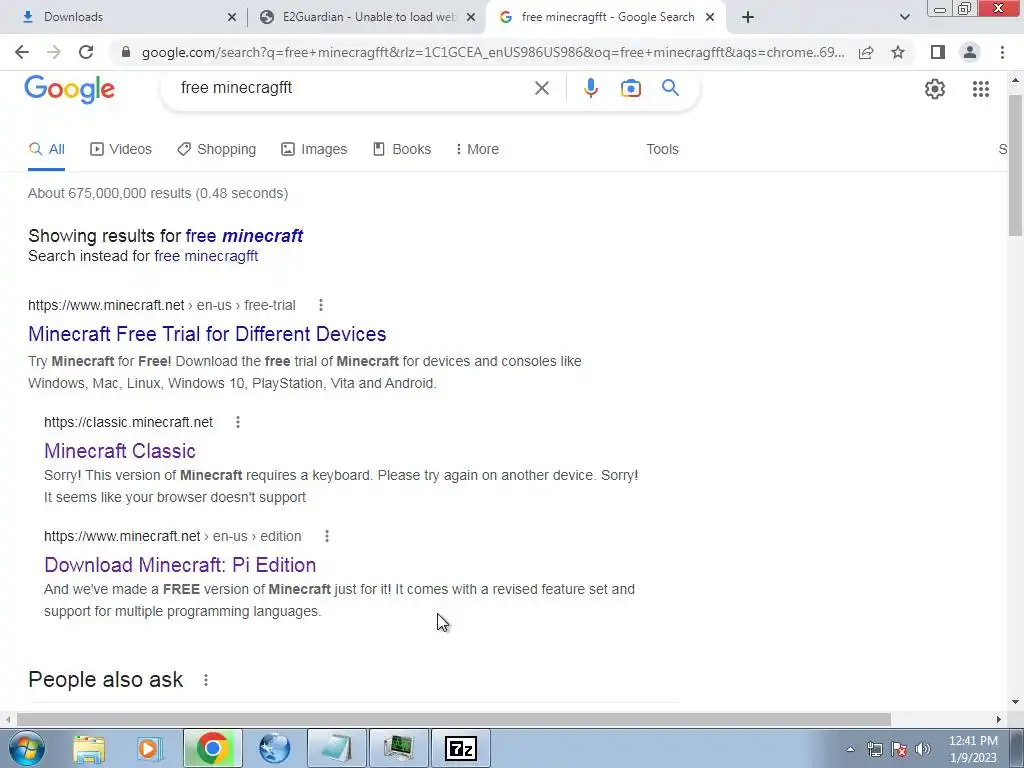Image resolution: width=1024 pixels, height=768 pixels.
Task: Click the share page icon in address bar
Action: [866, 52]
